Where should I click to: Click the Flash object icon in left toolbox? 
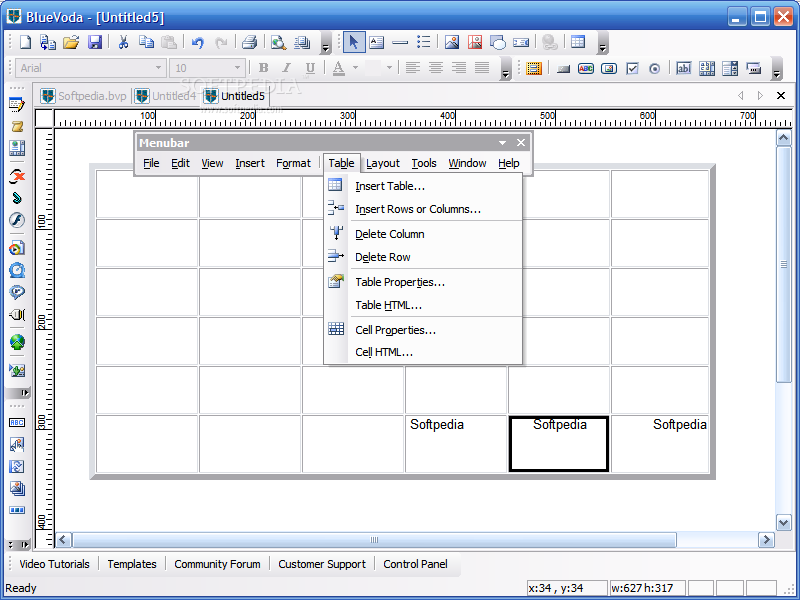click(17, 220)
